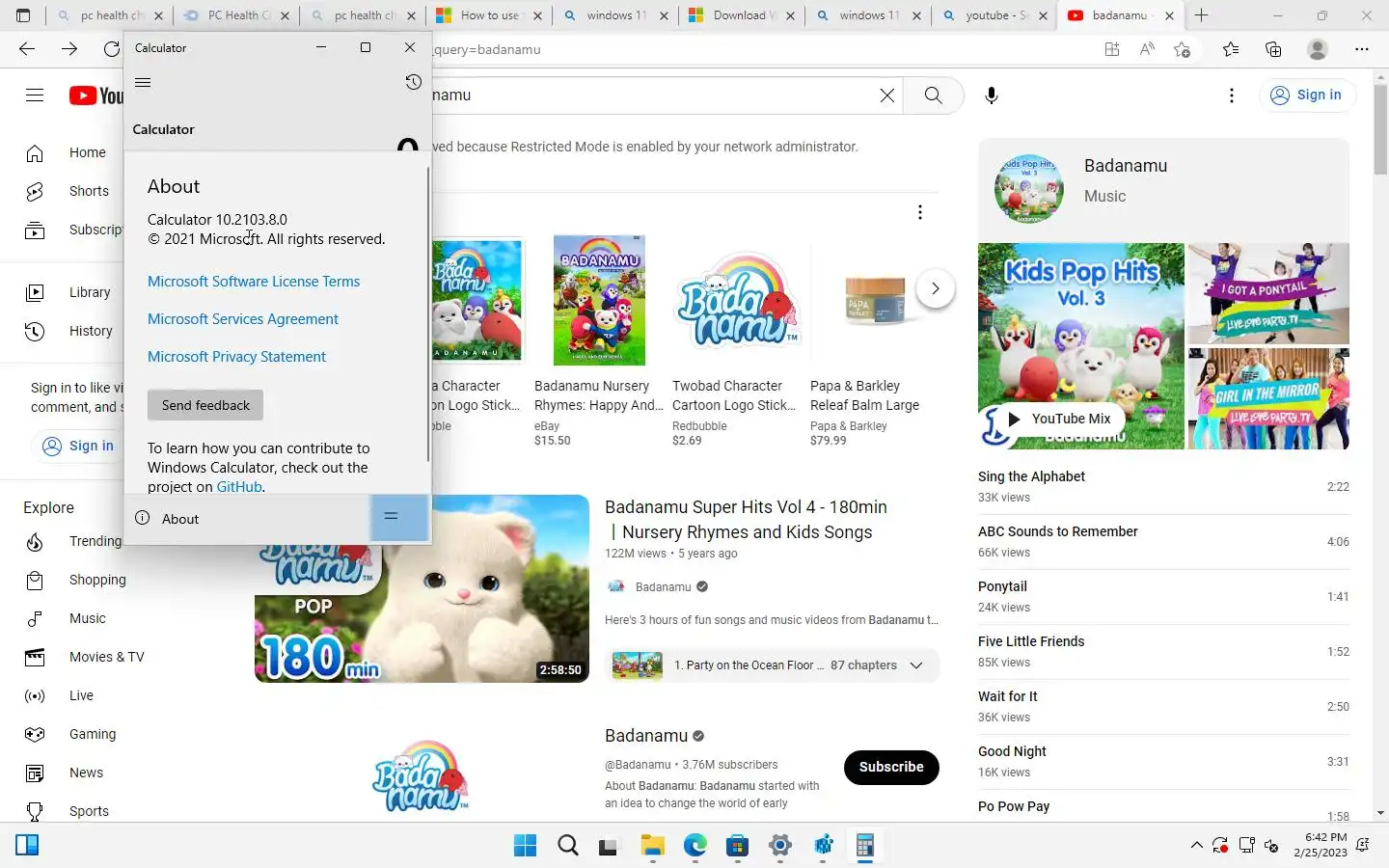Screen dimensions: 1389x868
Task: Clear the YouTube search box with X
Action: pos(887,95)
